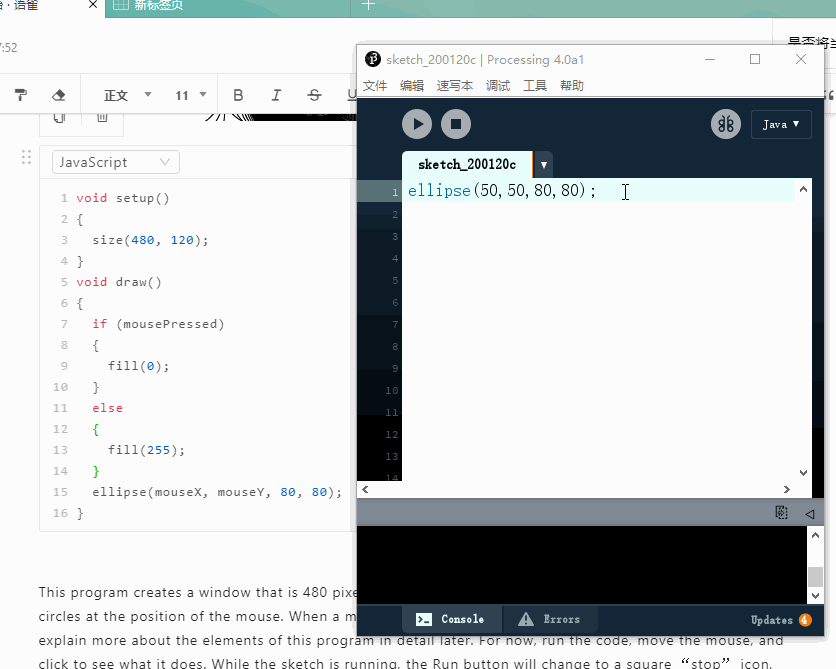
Task: Maximize the Processing window
Action: point(754,59)
